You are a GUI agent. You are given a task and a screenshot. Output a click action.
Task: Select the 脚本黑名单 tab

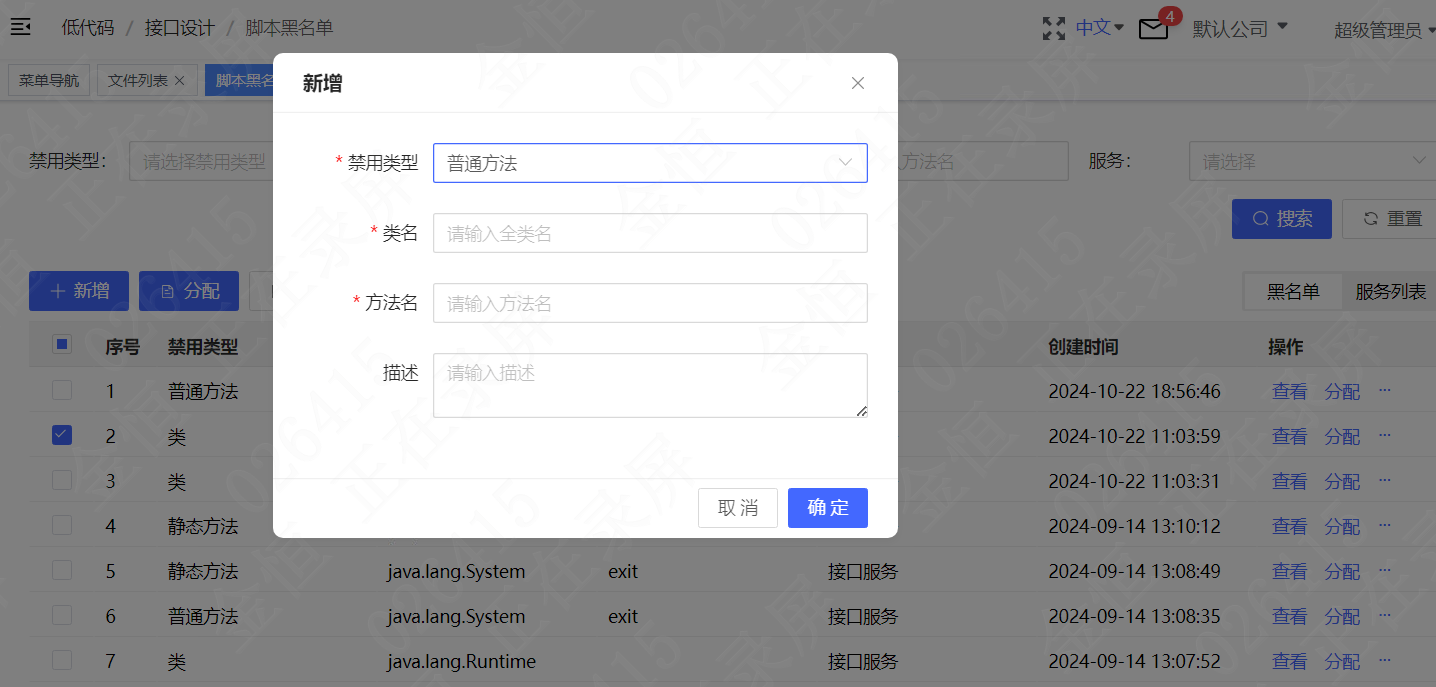[x=240, y=80]
